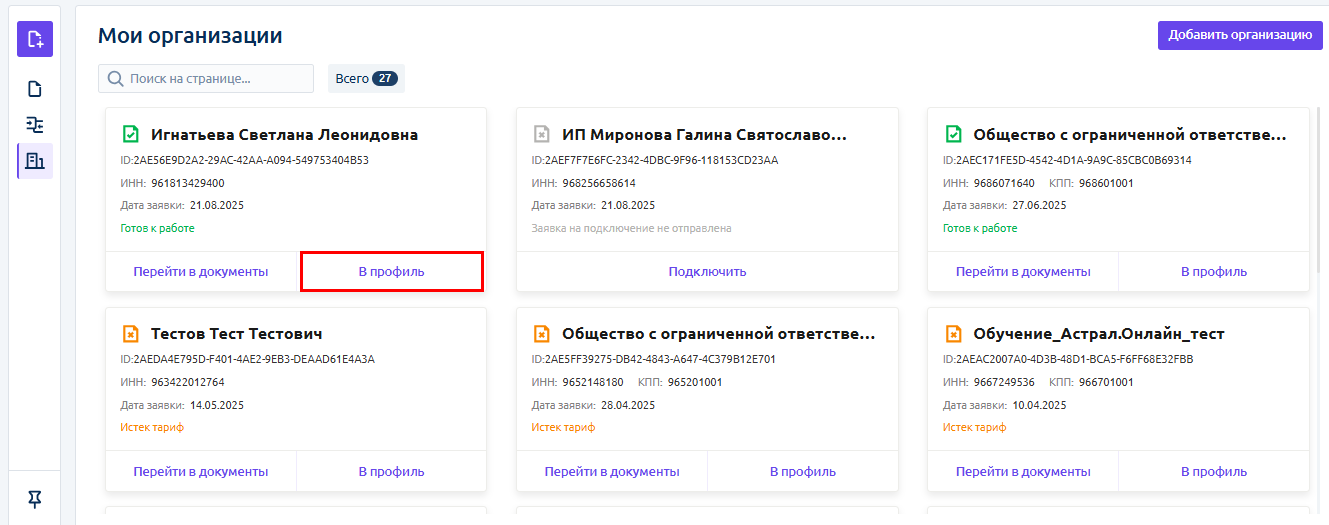Image resolution: width=1329 pixels, height=525 pixels.
Task: Click orange status icon of Тестов Тест Тестович
Action: (x=130, y=333)
